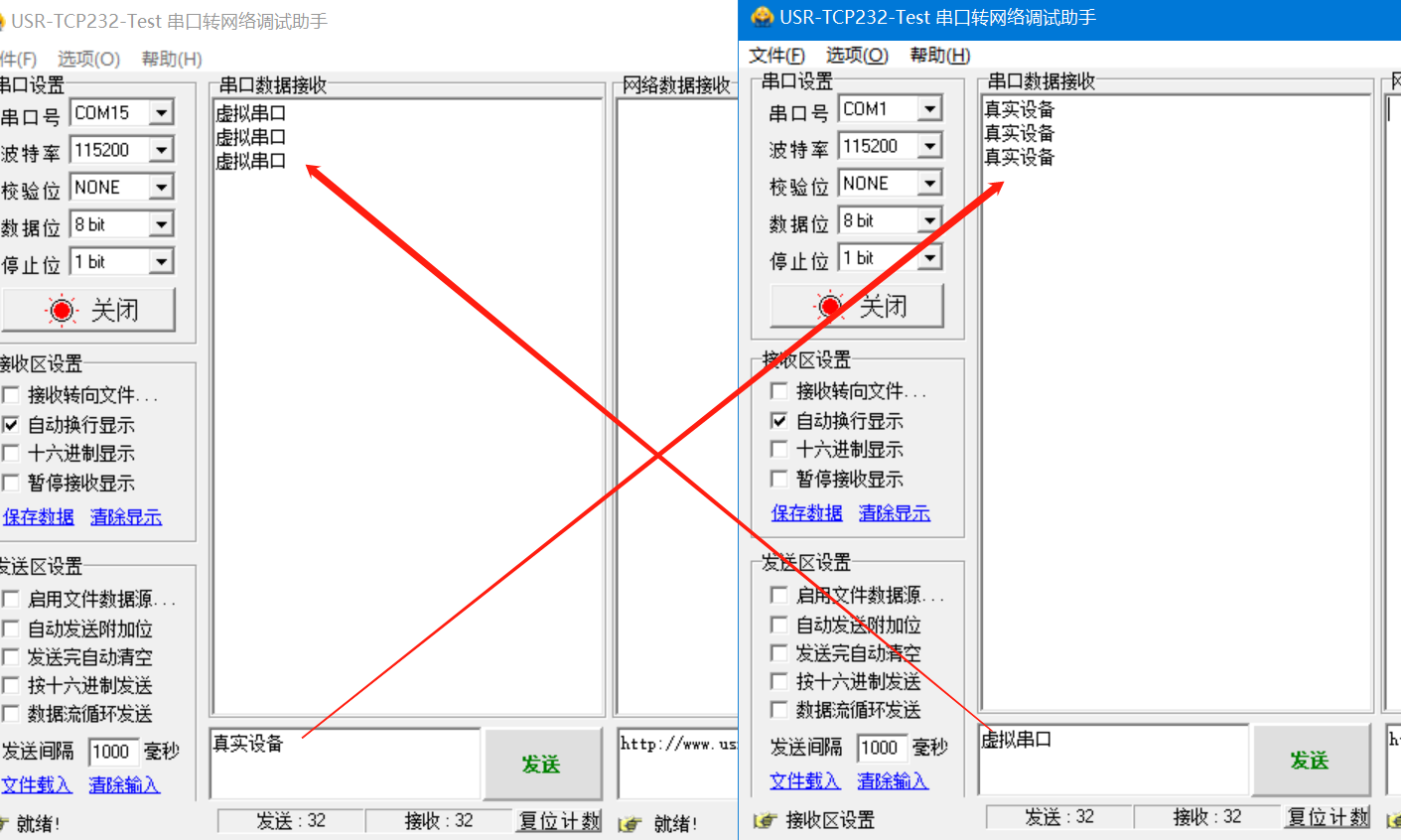Open 帮助(H) menu in the COM15 window
Viewport: 1401px width, 840px height.
[x=171, y=60]
